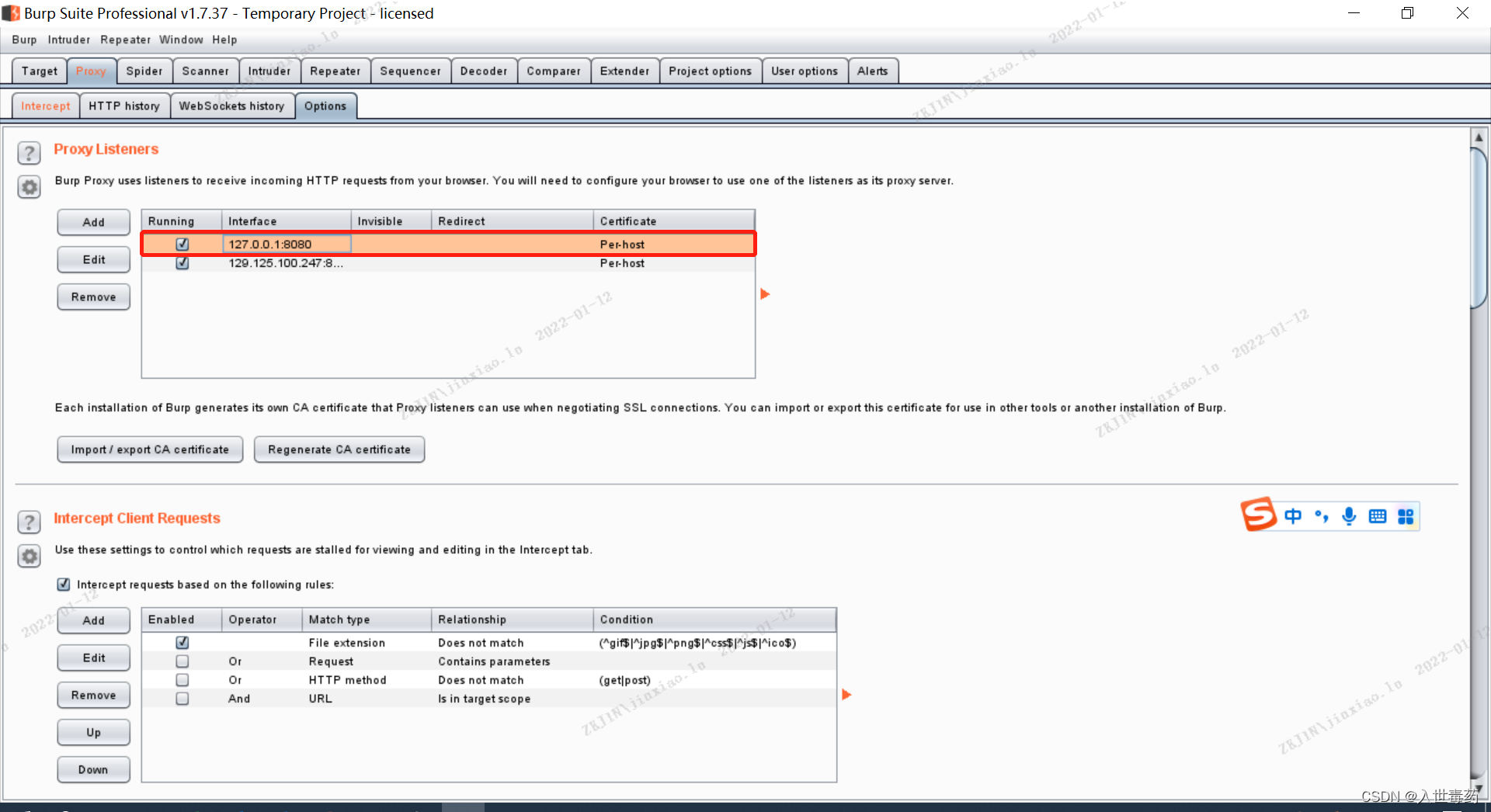Edit selected intercept rule
This screenshot has height=812, width=1491.
94,658
